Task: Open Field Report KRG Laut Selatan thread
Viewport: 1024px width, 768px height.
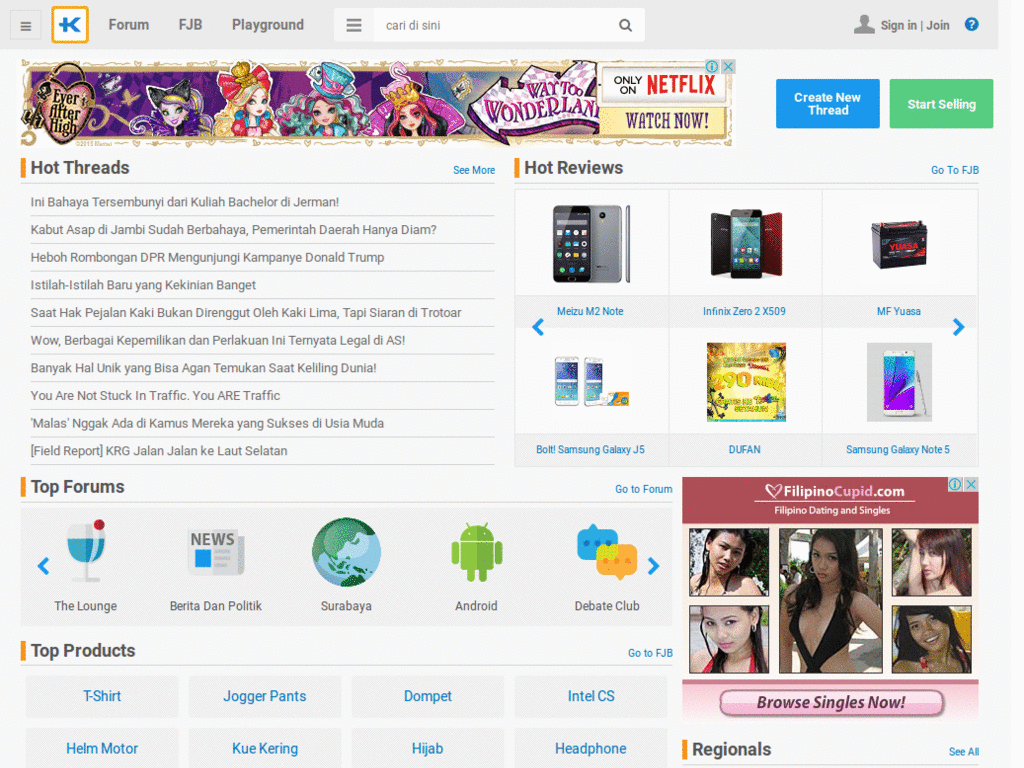Action: [159, 451]
